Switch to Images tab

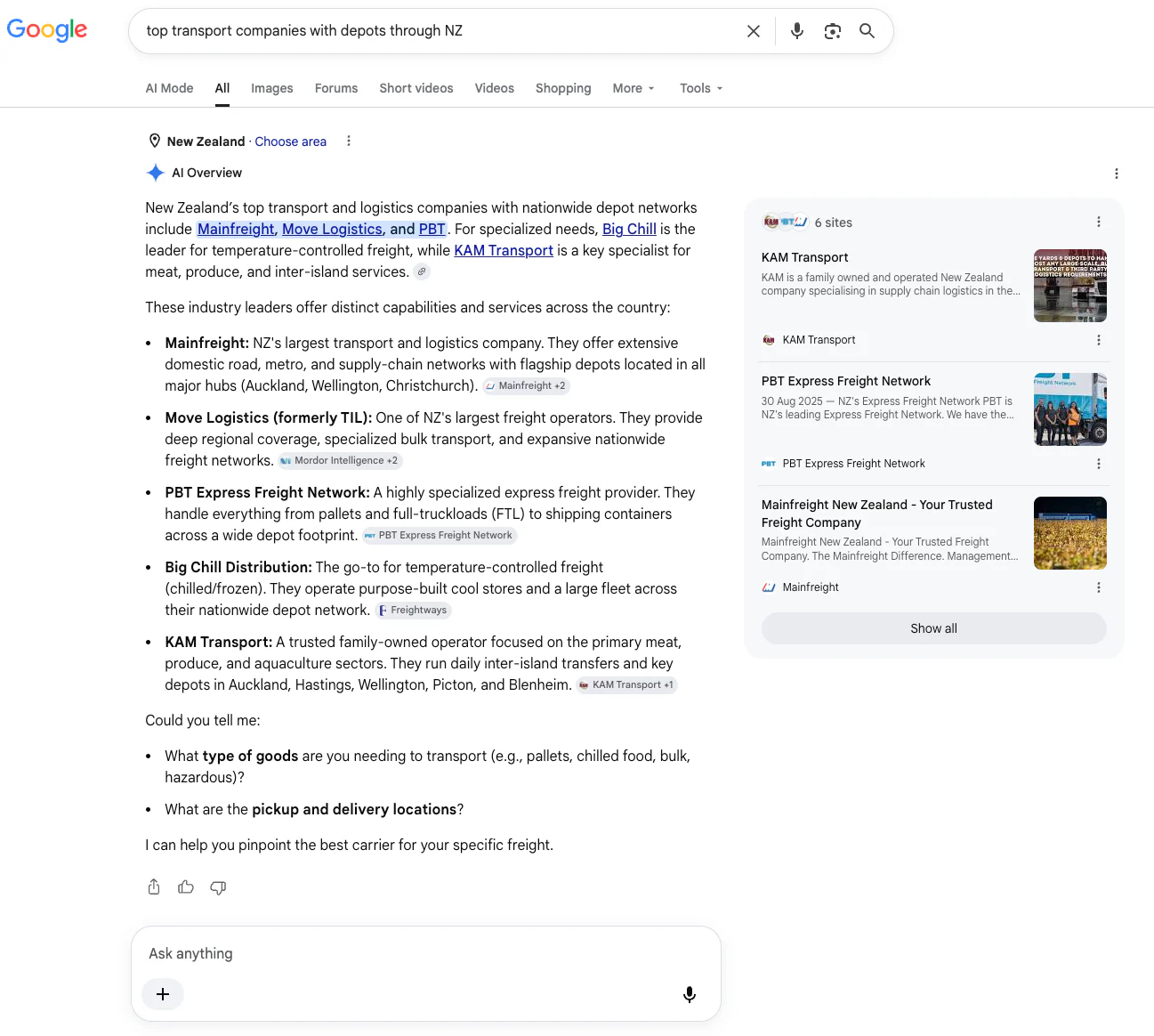pos(272,88)
